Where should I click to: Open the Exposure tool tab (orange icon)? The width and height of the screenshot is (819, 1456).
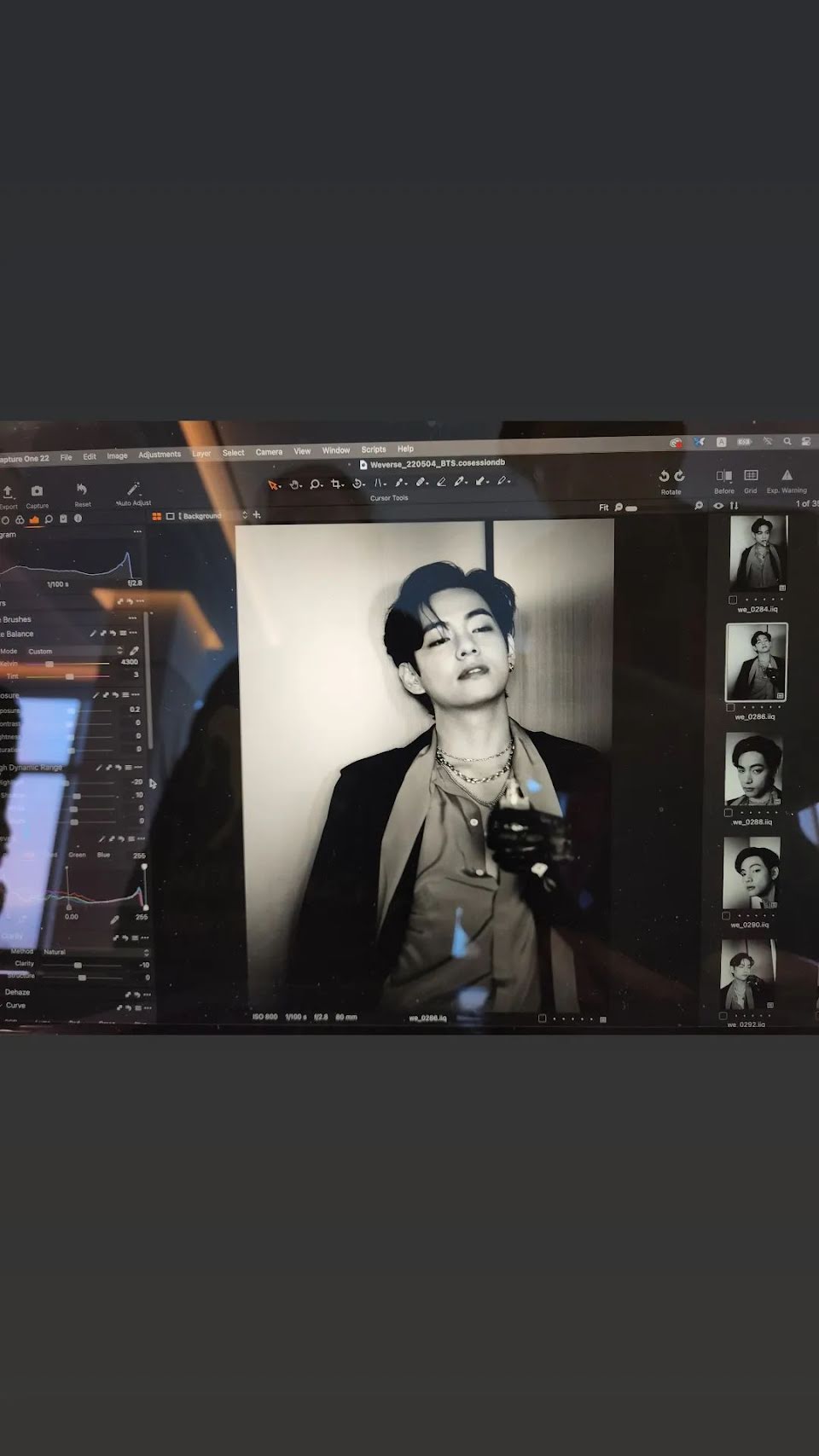click(33, 519)
